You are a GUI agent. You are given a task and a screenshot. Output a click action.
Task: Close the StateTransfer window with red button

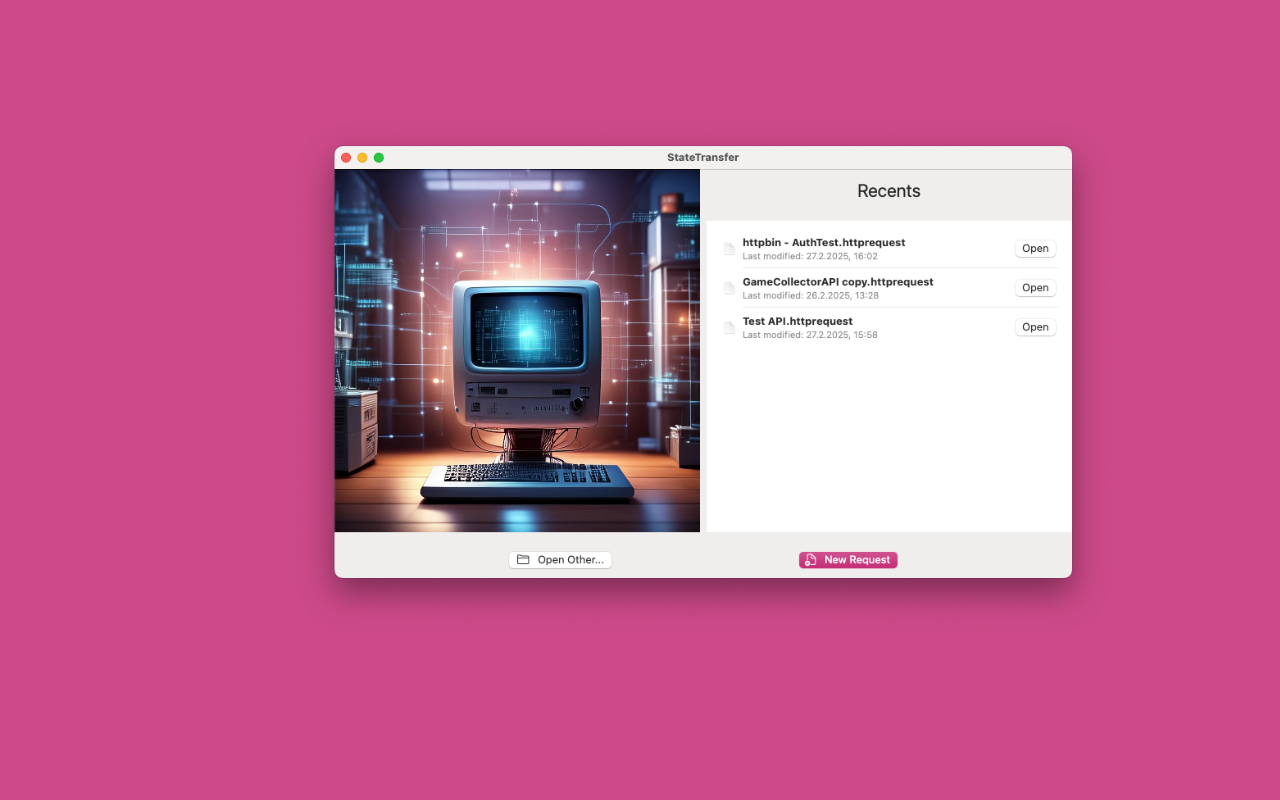pyautogui.click(x=346, y=158)
